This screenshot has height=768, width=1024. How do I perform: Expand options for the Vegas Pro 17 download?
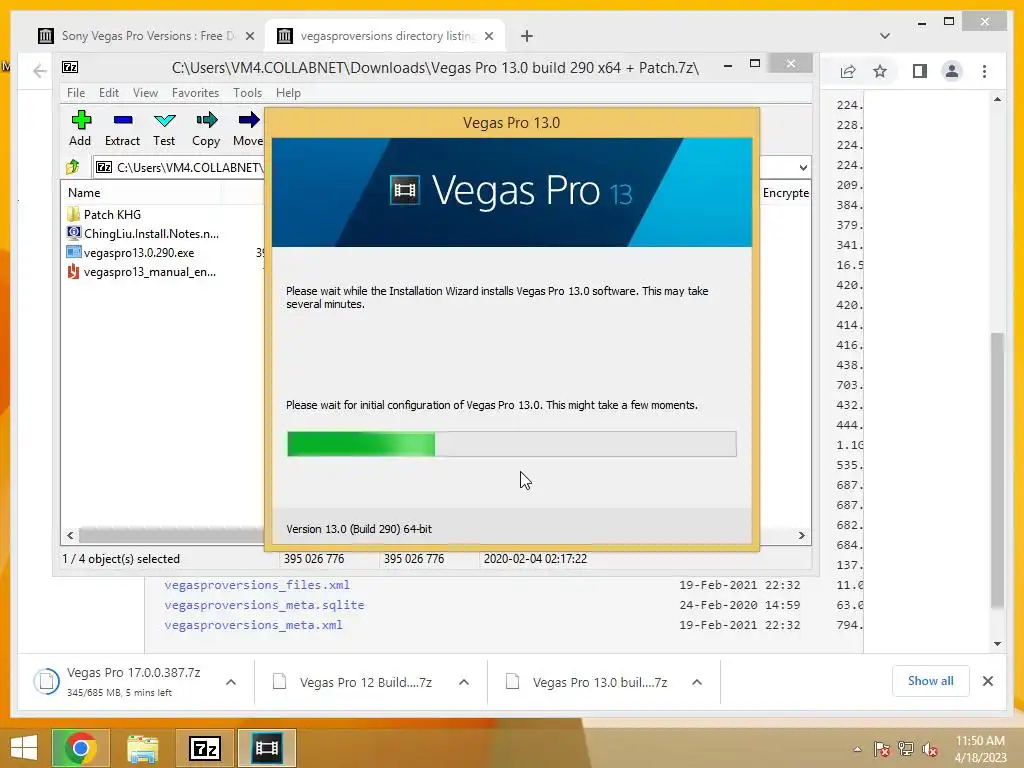click(x=231, y=682)
